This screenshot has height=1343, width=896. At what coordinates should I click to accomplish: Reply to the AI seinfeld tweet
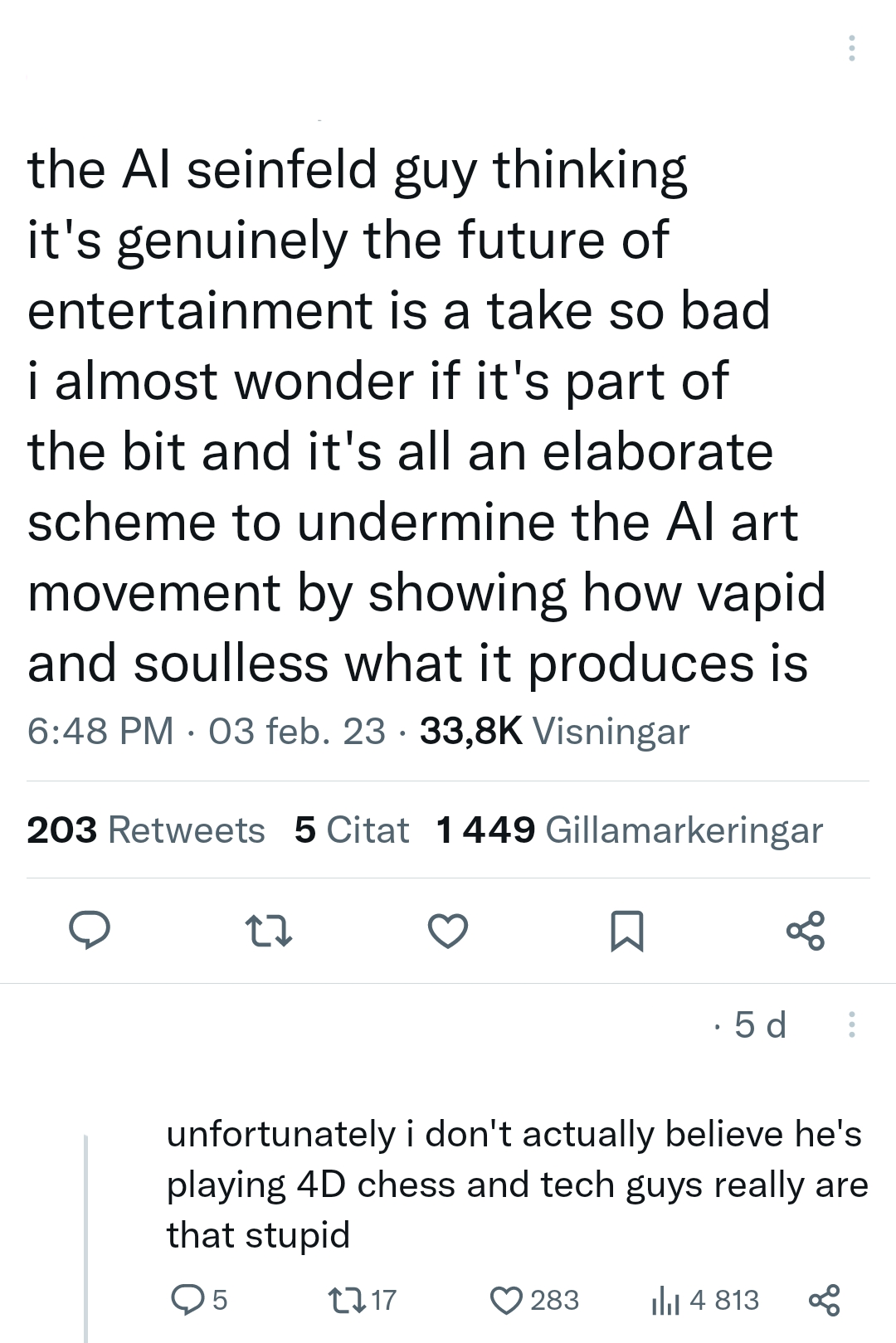click(x=89, y=930)
